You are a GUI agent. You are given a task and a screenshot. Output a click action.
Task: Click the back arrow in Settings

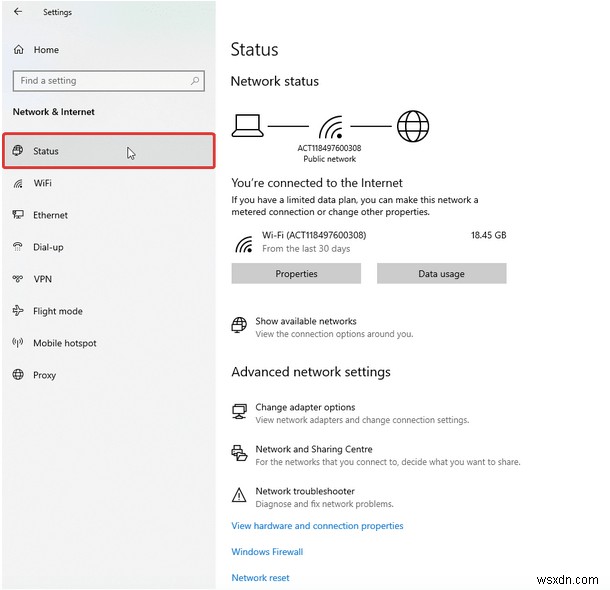(18, 12)
